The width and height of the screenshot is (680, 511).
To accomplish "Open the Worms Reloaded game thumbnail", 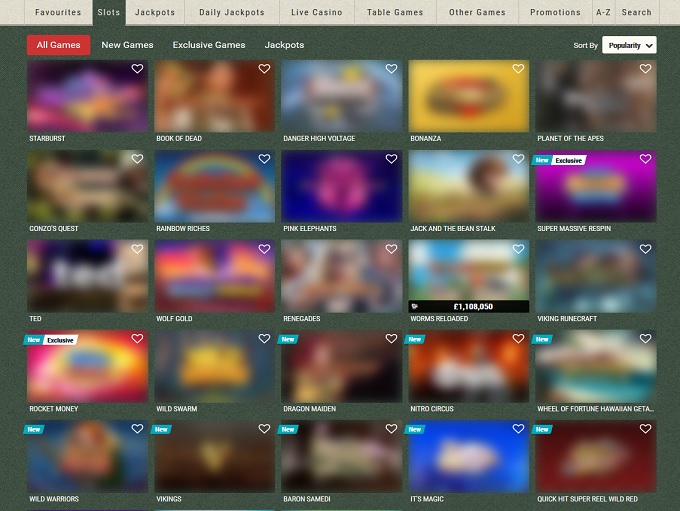I will coord(468,270).
